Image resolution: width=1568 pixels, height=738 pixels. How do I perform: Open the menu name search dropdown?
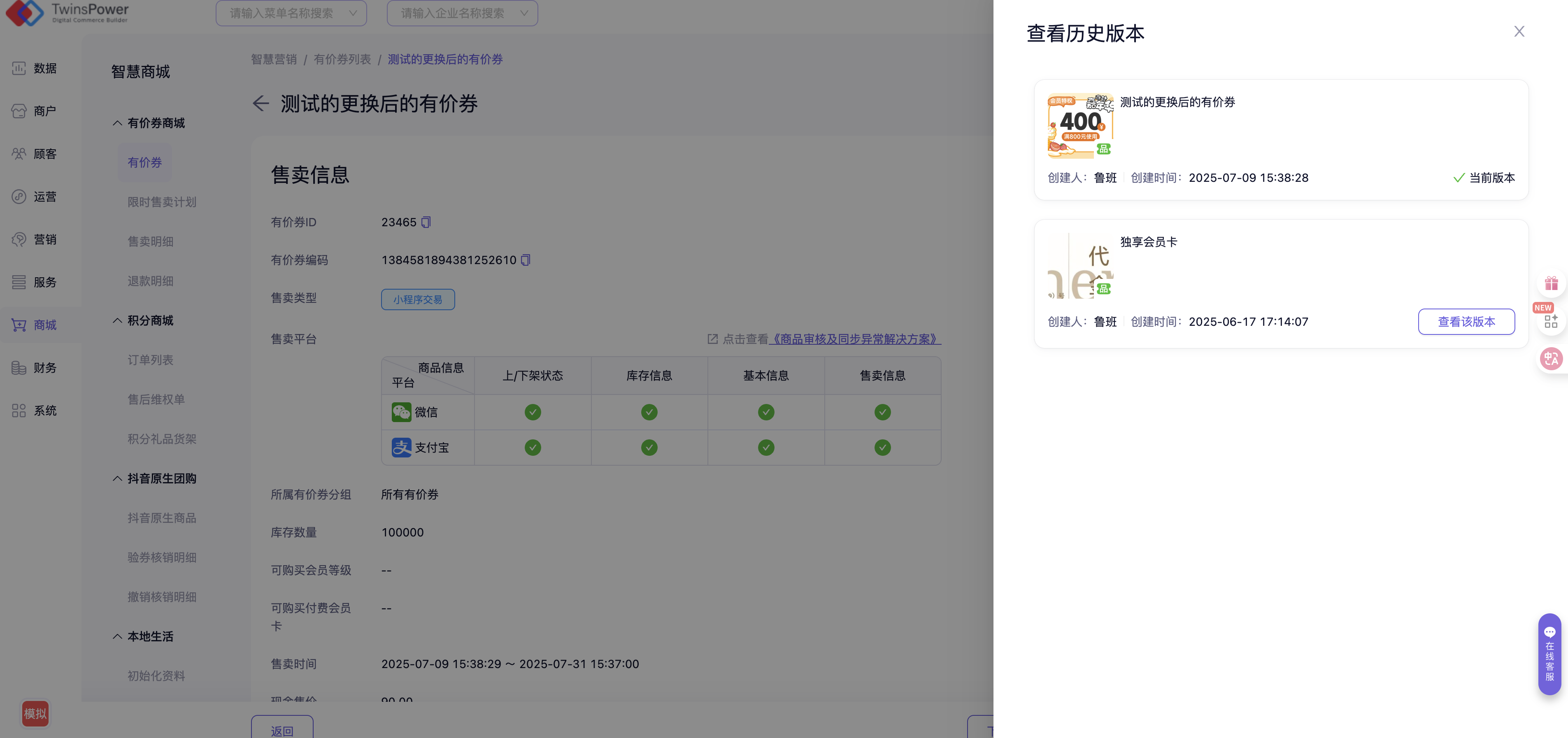pos(291,13)
